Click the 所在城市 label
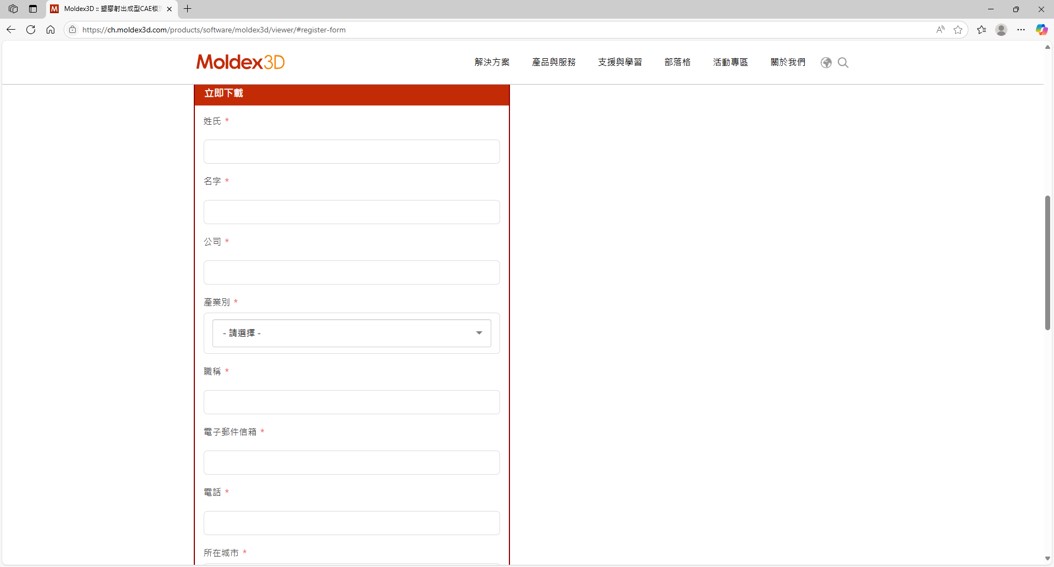 point(220,553)
